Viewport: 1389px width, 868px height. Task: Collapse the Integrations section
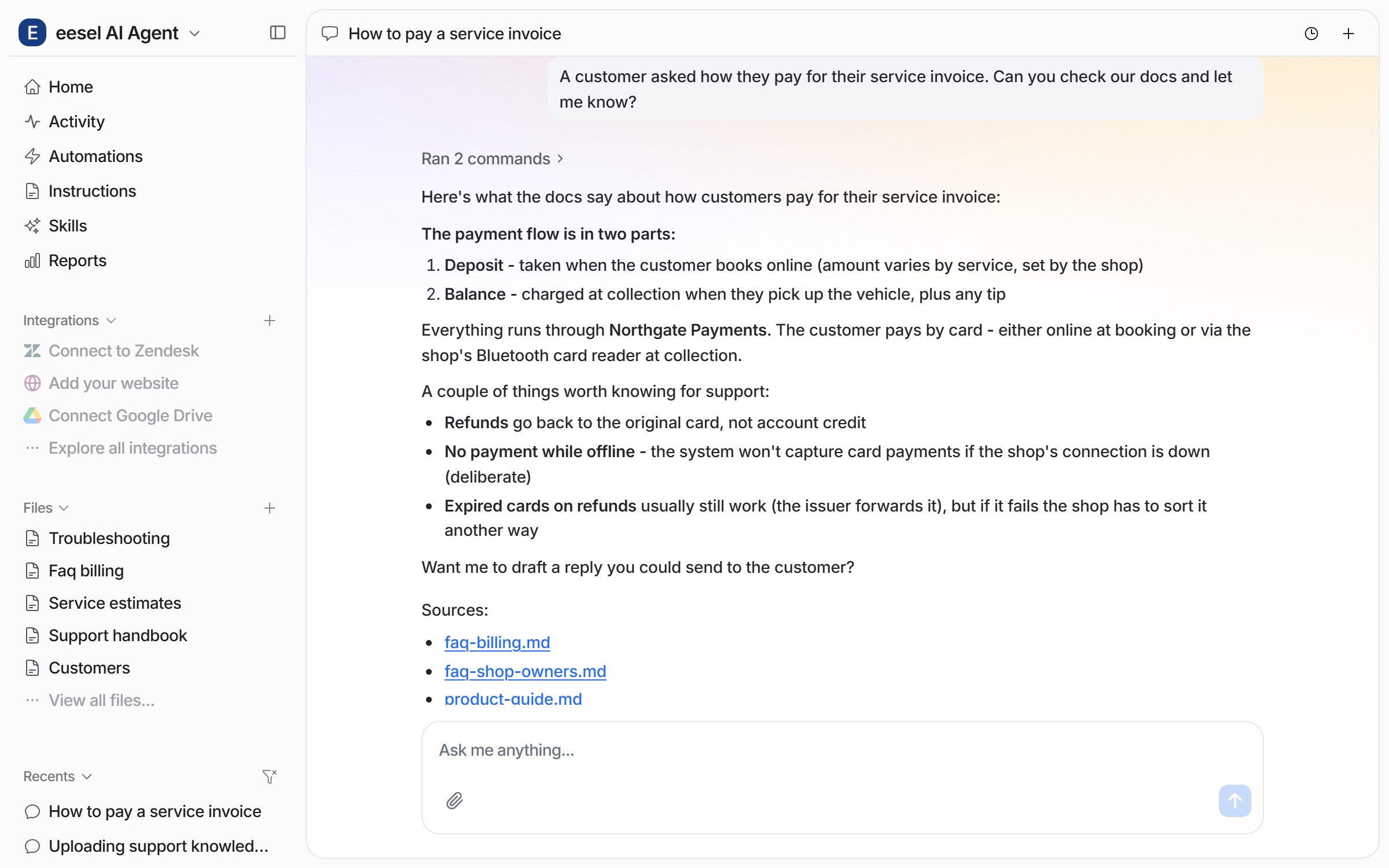[69, 321]
